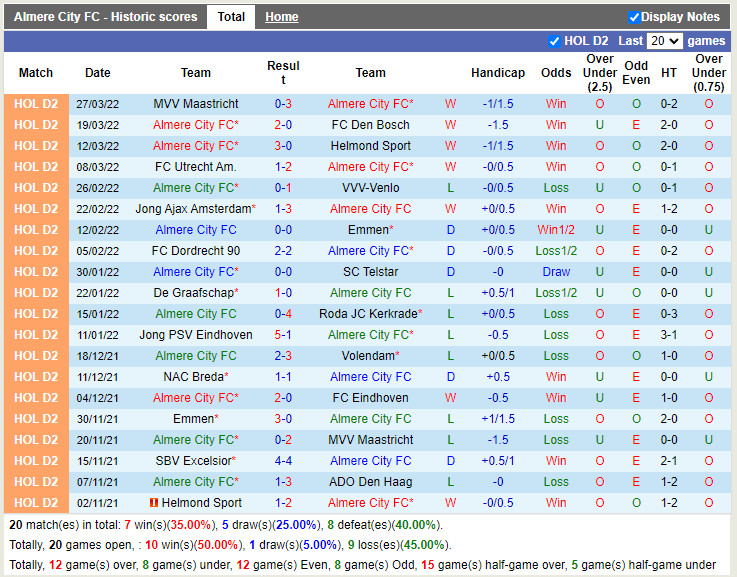The width and height of the screenshot is (737, 577).
Task: Toggle the HOL D2 league checkbox
Action: pos(554,41)
